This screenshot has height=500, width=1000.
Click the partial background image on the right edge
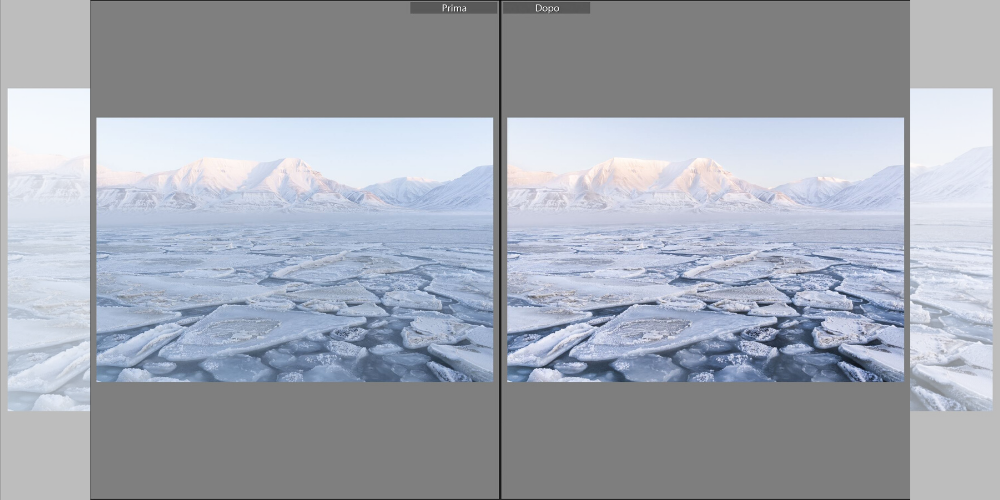(951, 249)
